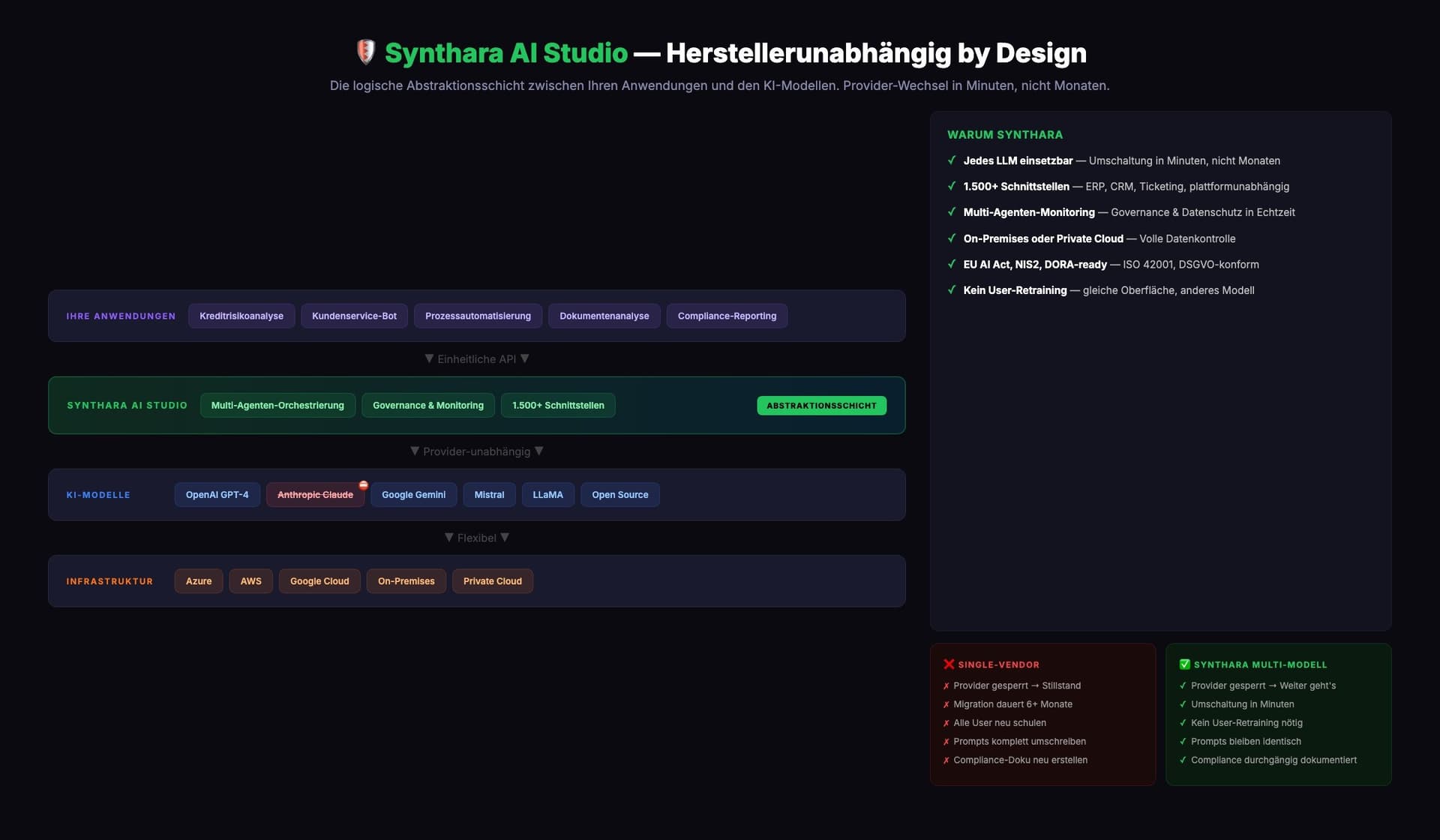Expand the 'Einheitliche API' arrow divider
The image size is (1440, 840).
pyautogui.click(x=476, y=358)
